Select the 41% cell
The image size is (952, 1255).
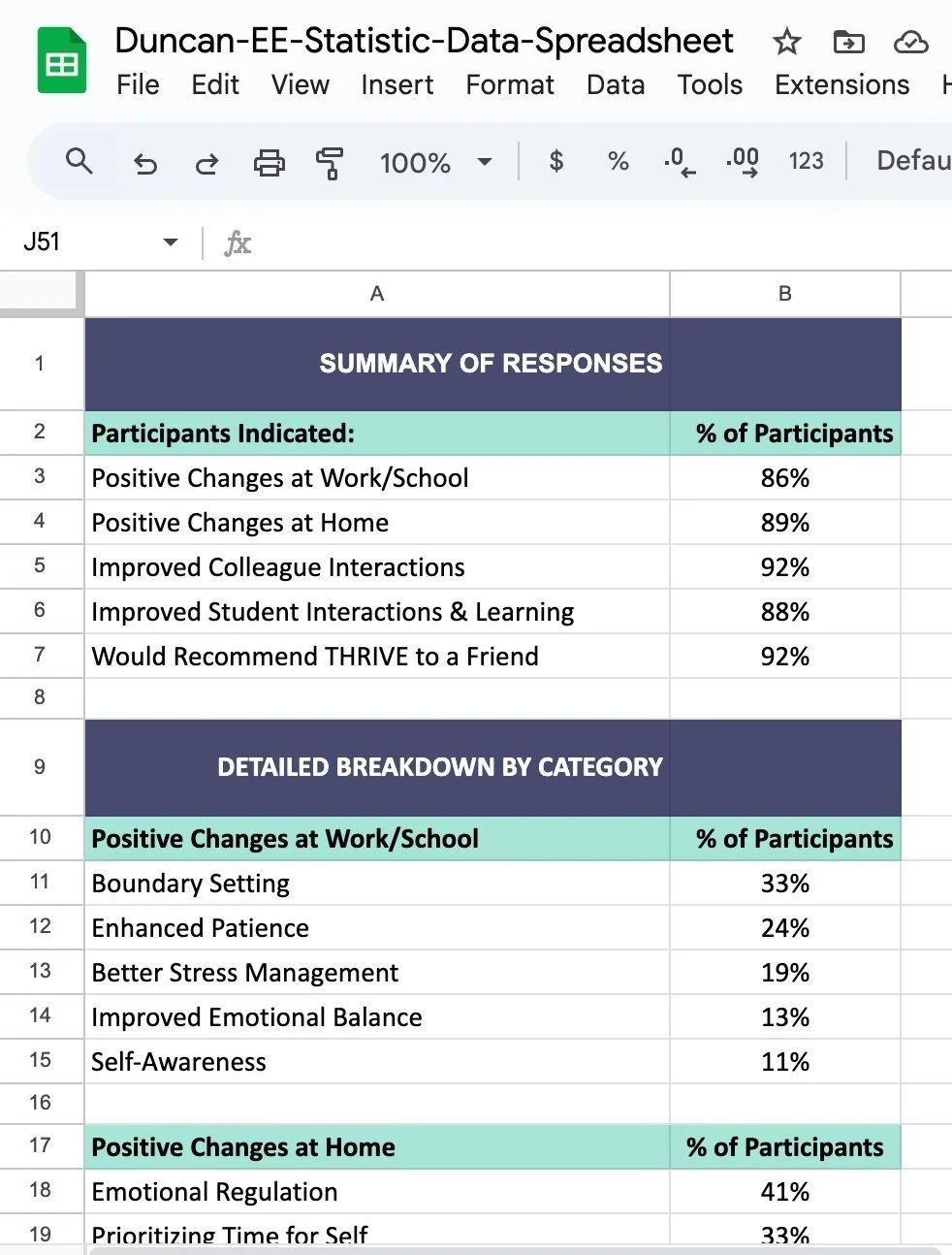pos(785,1192)
